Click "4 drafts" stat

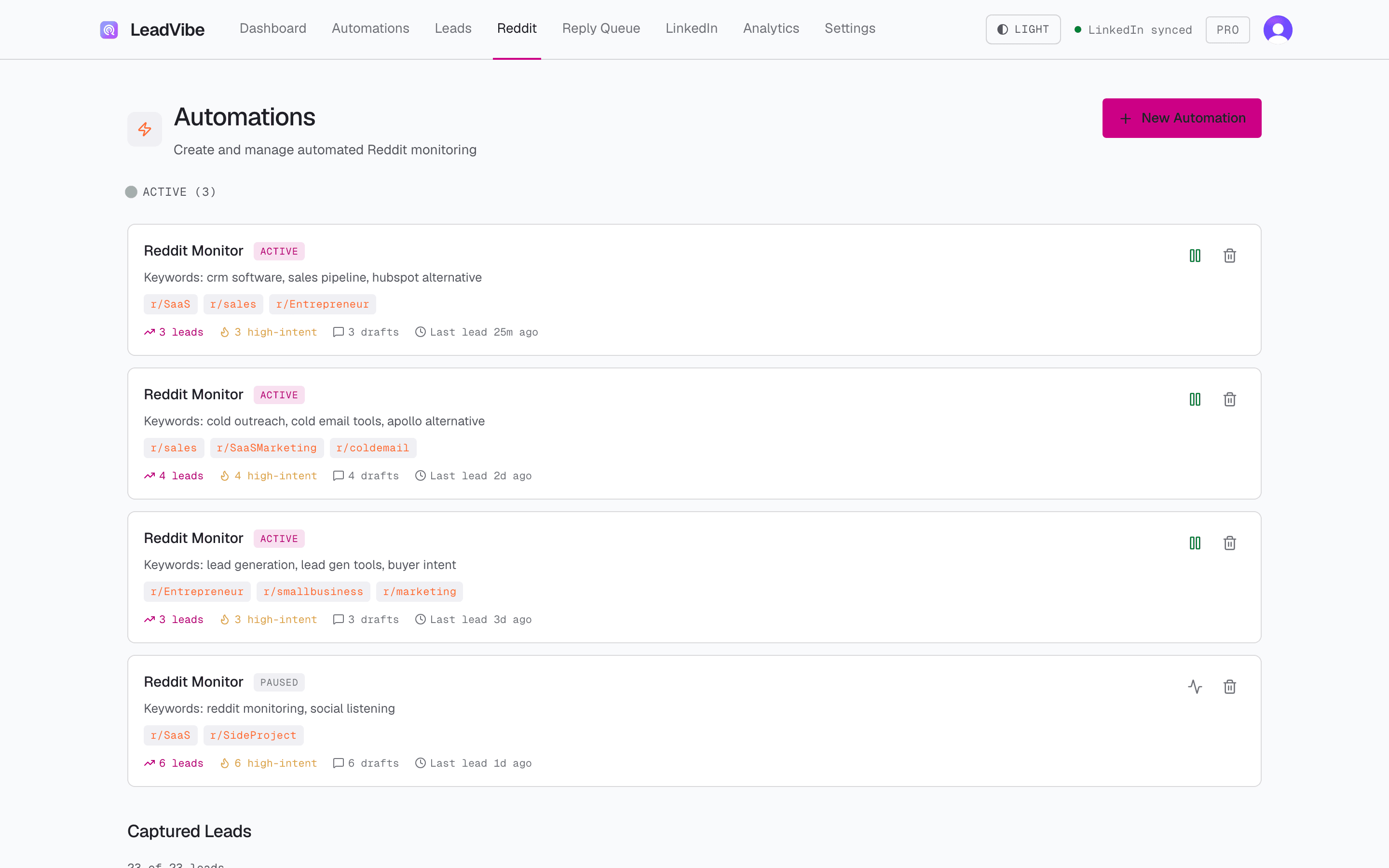point(366,476)
